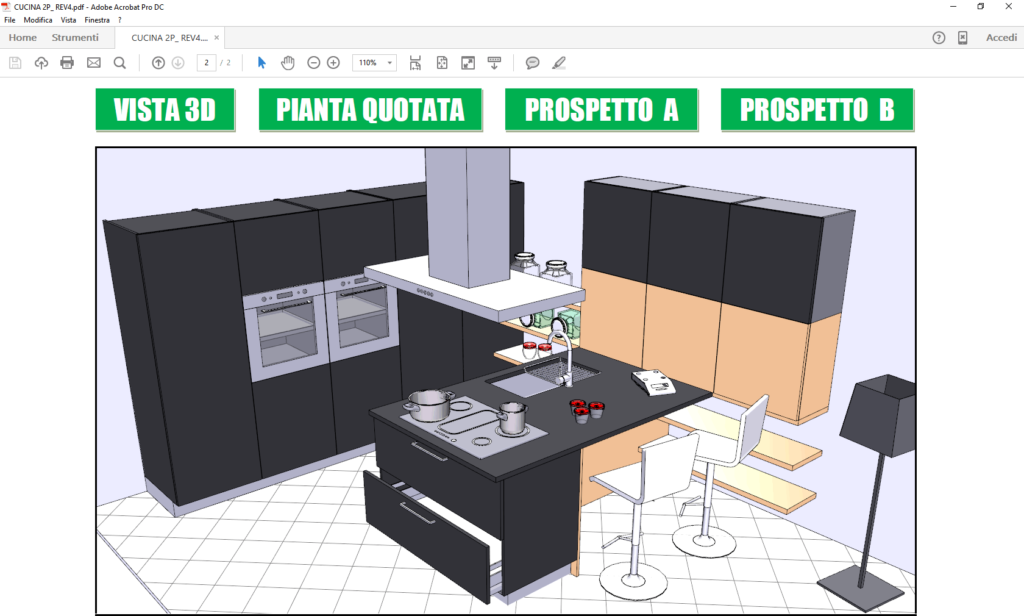Image resolution: width=1024 pixels, height=616 pixels.
Task: Send file by email envelope icon
Action: (x=94, y=63)
